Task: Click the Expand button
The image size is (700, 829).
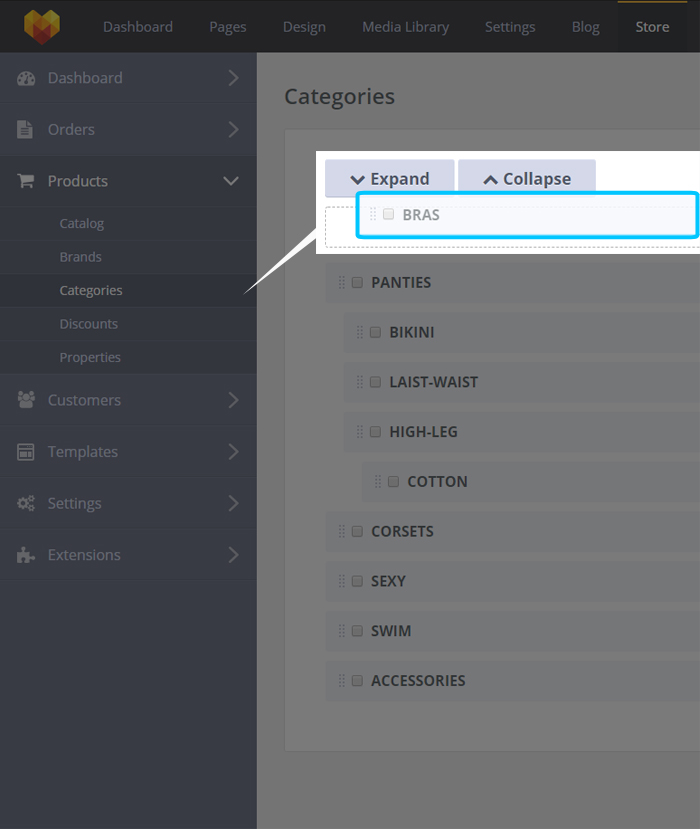Action: pyautogui.click(x=390, y=179)
